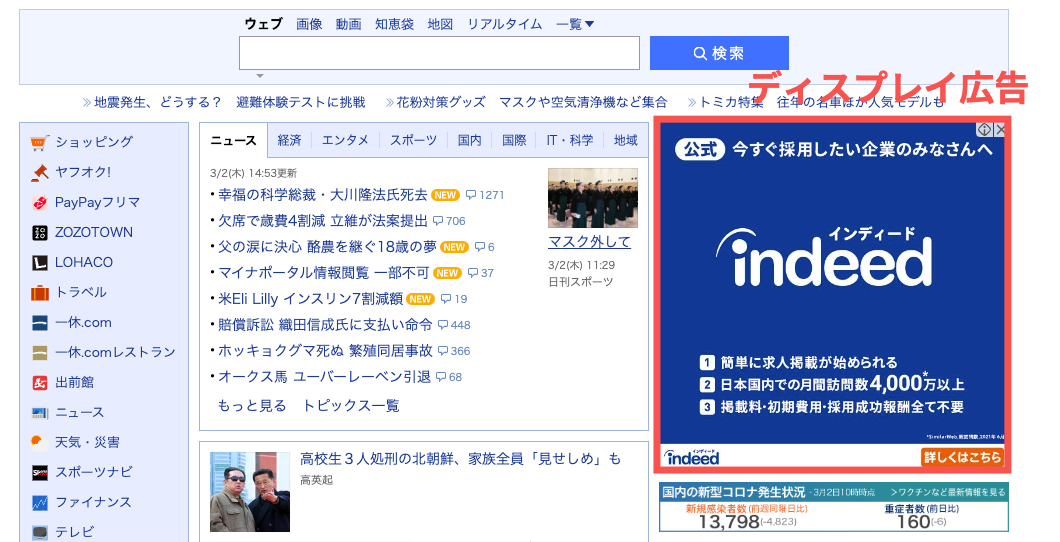Open 米Eli Lilly インスリン7割減額 headline

pos(310,299)
